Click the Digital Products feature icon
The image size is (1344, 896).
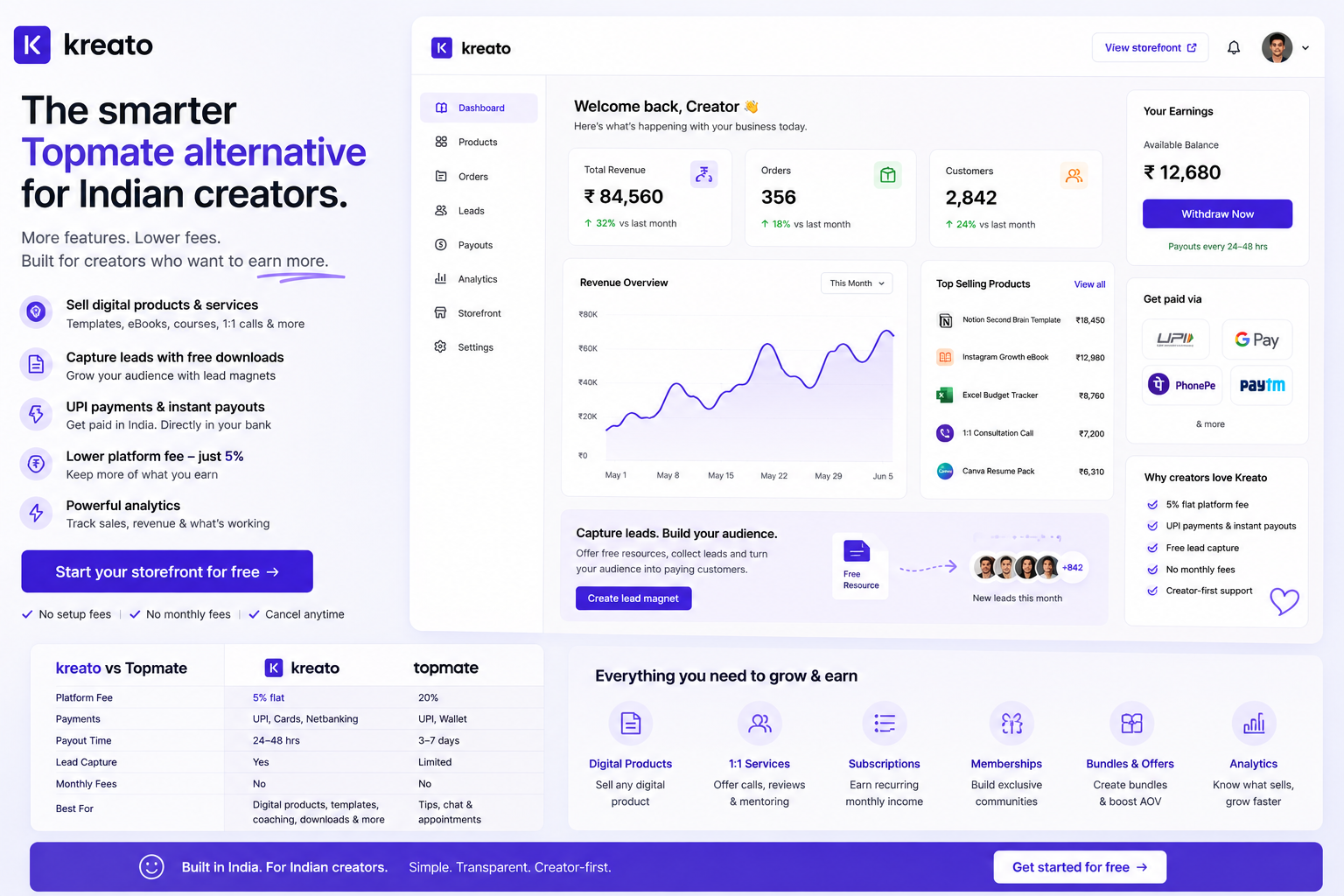[631, 724]
